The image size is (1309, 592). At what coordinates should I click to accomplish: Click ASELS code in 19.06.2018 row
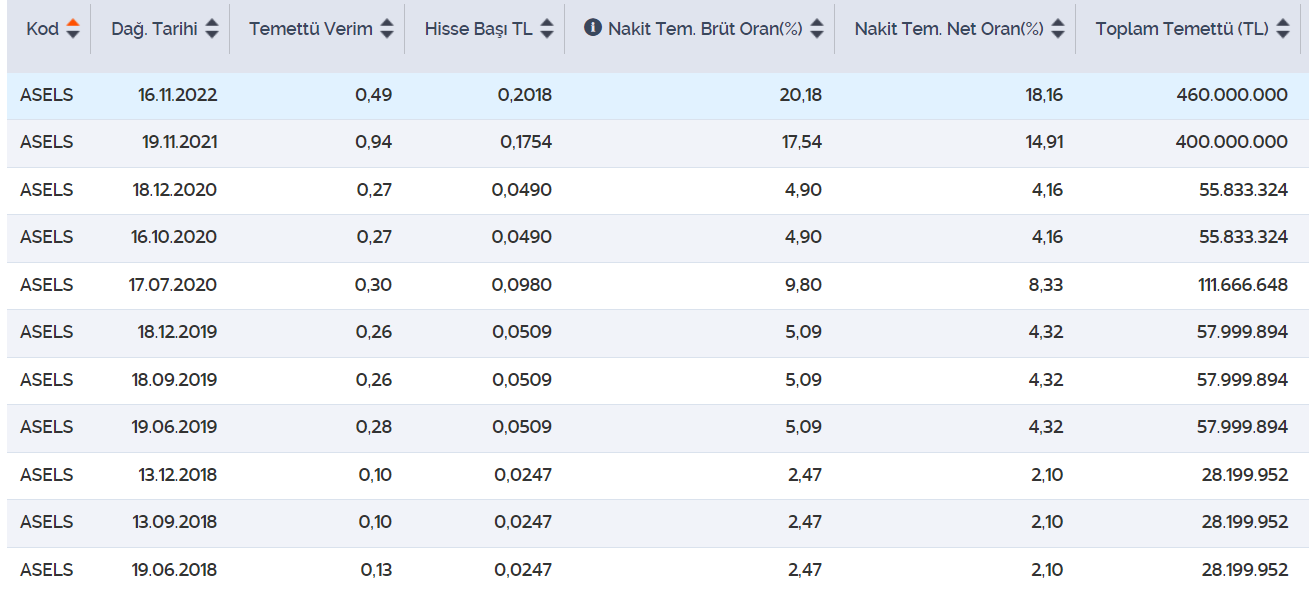pyautogui.click(x=47, y=570)
